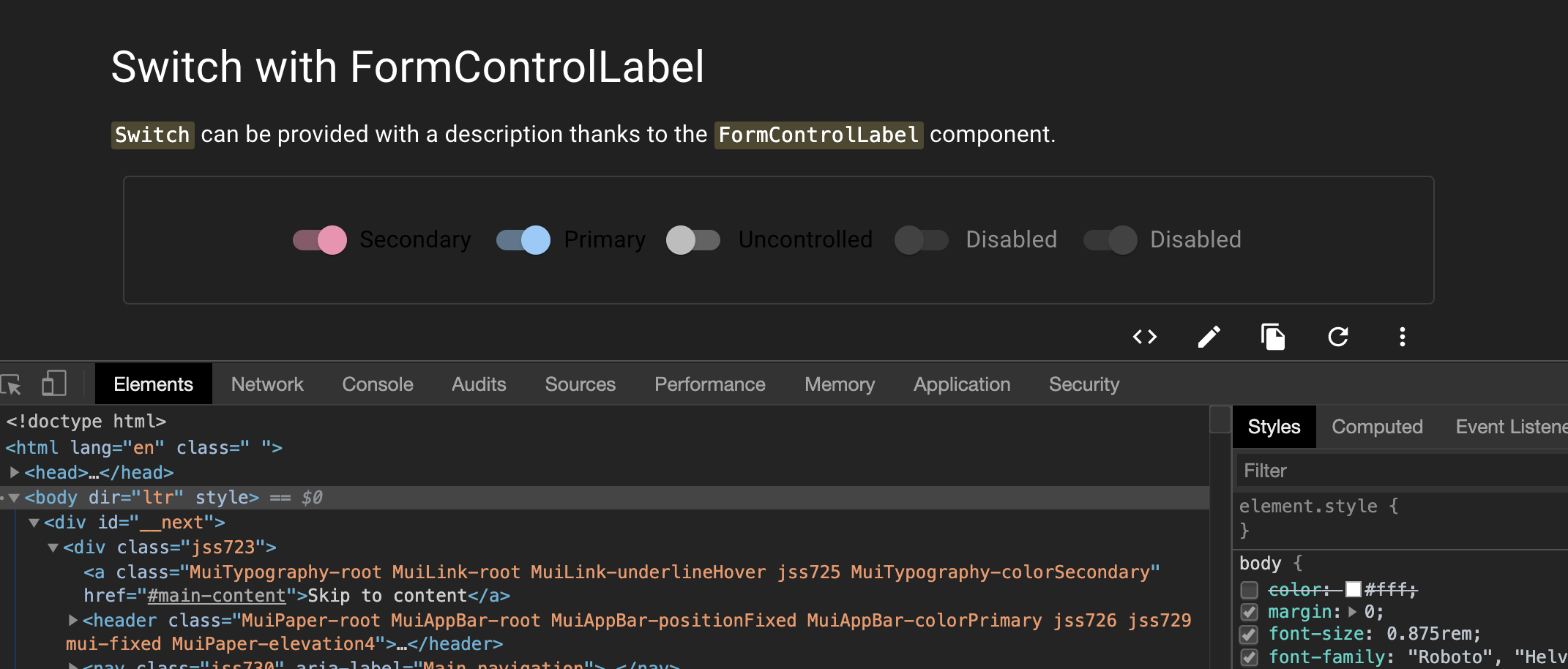Expand the header MuiAppBar element node
Viewport: 1568px width, 669px height.
click(x=72, y=620)
